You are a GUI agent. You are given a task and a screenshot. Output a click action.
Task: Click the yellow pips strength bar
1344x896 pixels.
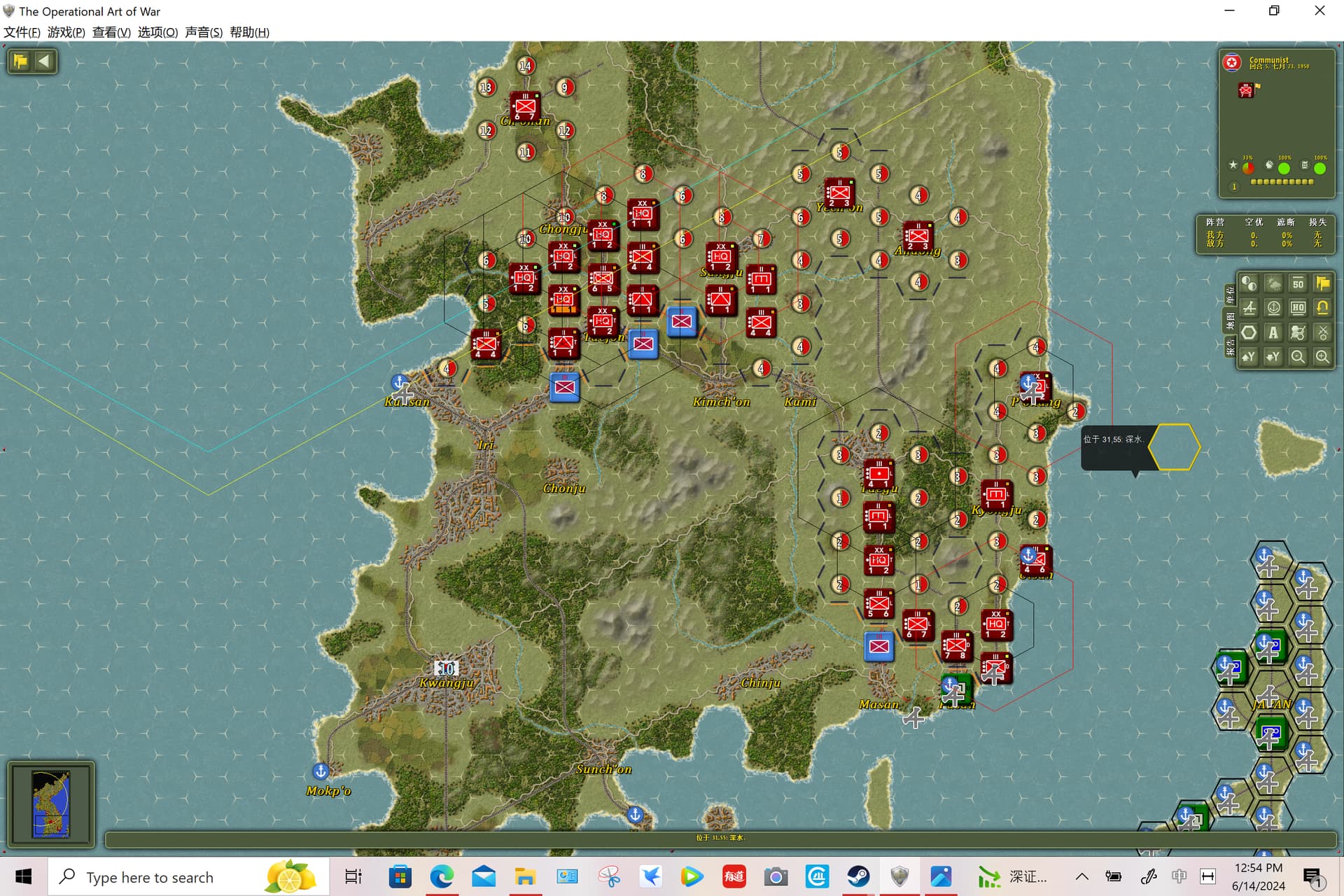tap(1282, 182)
